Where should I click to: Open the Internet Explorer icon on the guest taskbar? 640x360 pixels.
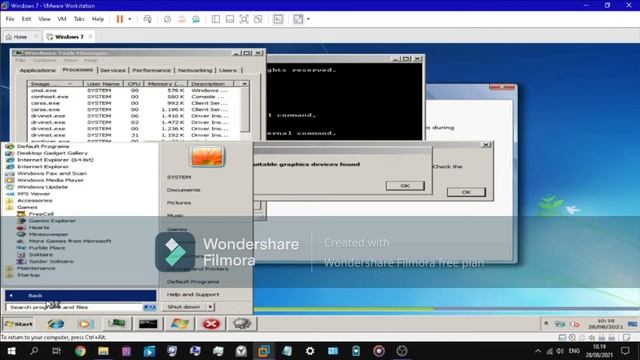[56, 324]
